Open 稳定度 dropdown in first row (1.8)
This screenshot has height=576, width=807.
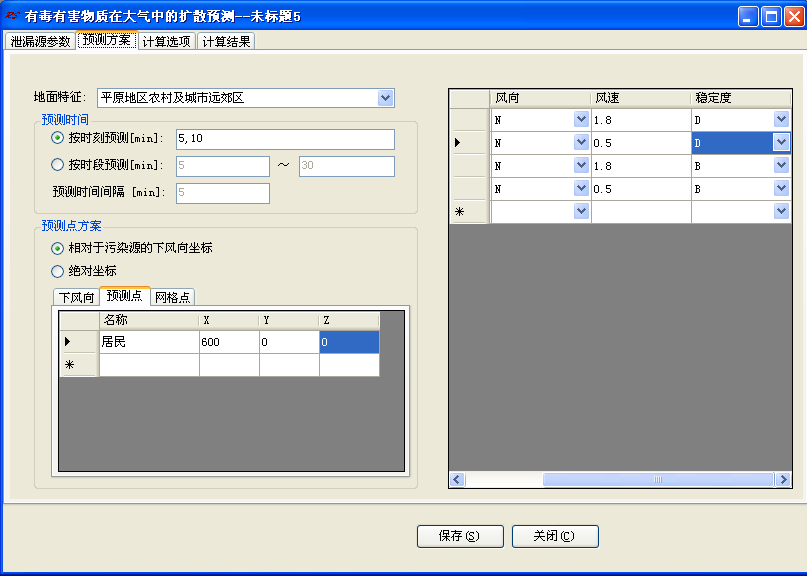click(781, 119)
